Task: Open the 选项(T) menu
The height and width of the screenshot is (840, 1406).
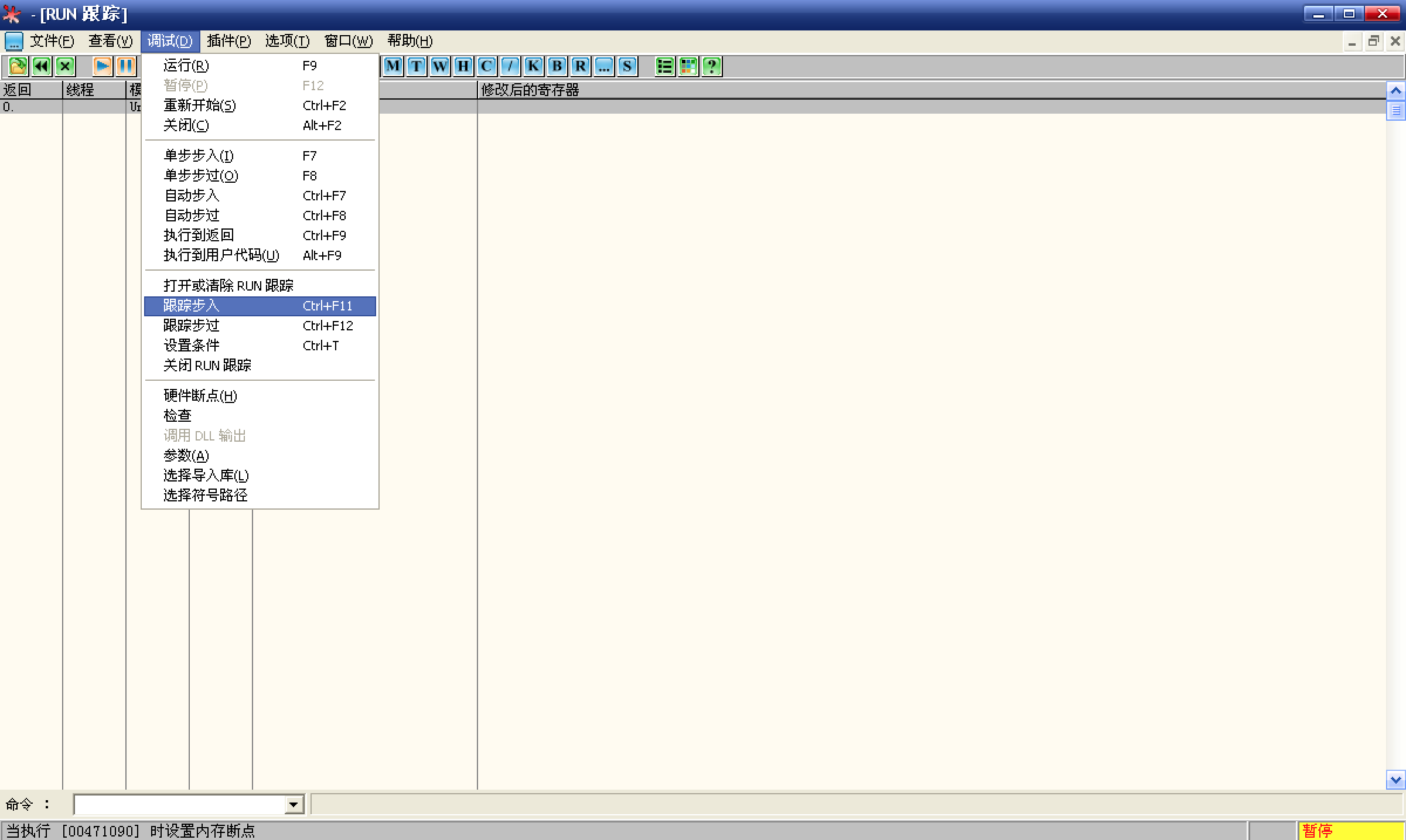Action: 287,41
